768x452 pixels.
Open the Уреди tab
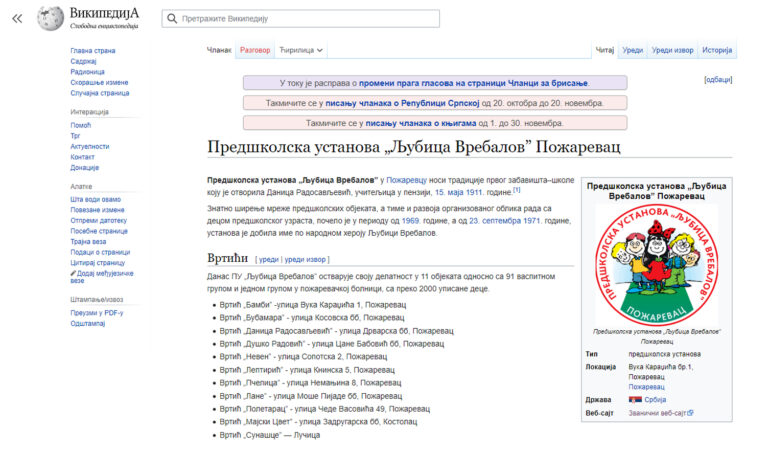pos(632,50)
